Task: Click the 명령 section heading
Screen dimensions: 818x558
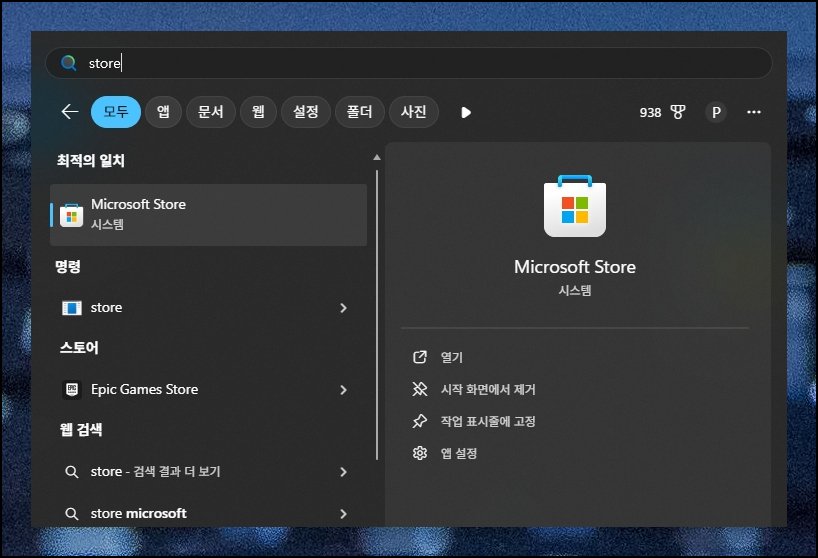Action: click(x=68, y=267)
